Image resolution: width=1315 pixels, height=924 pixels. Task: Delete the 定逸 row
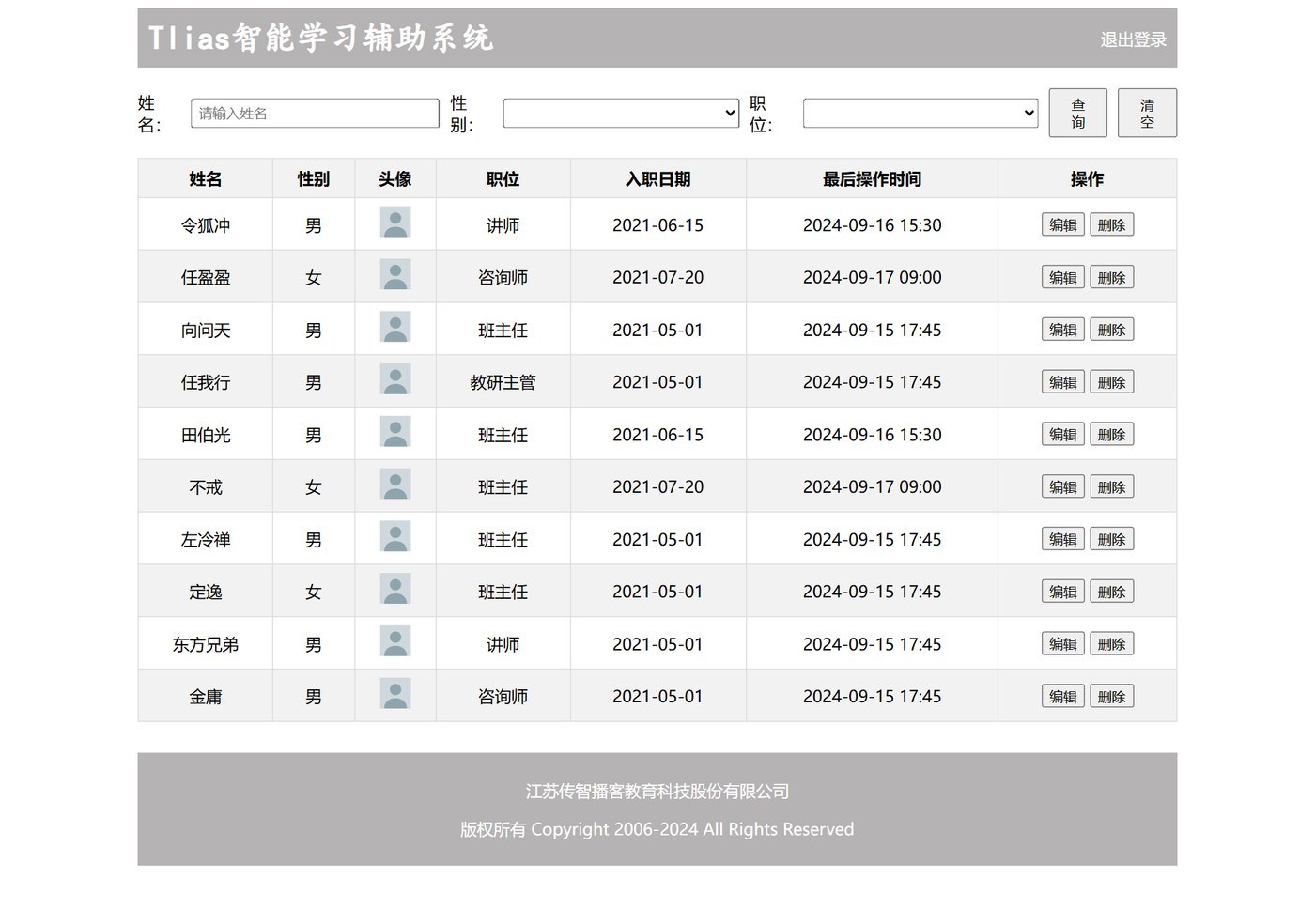(1112, 592)
